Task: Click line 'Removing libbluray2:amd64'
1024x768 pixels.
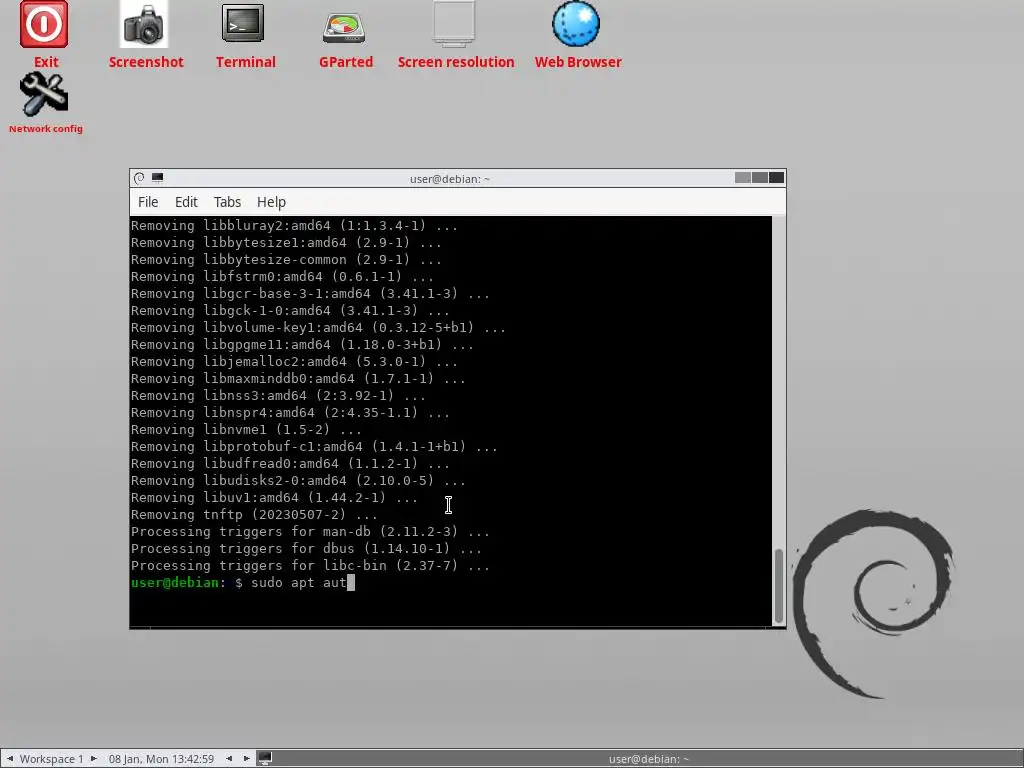Action: tap(294, 226)
